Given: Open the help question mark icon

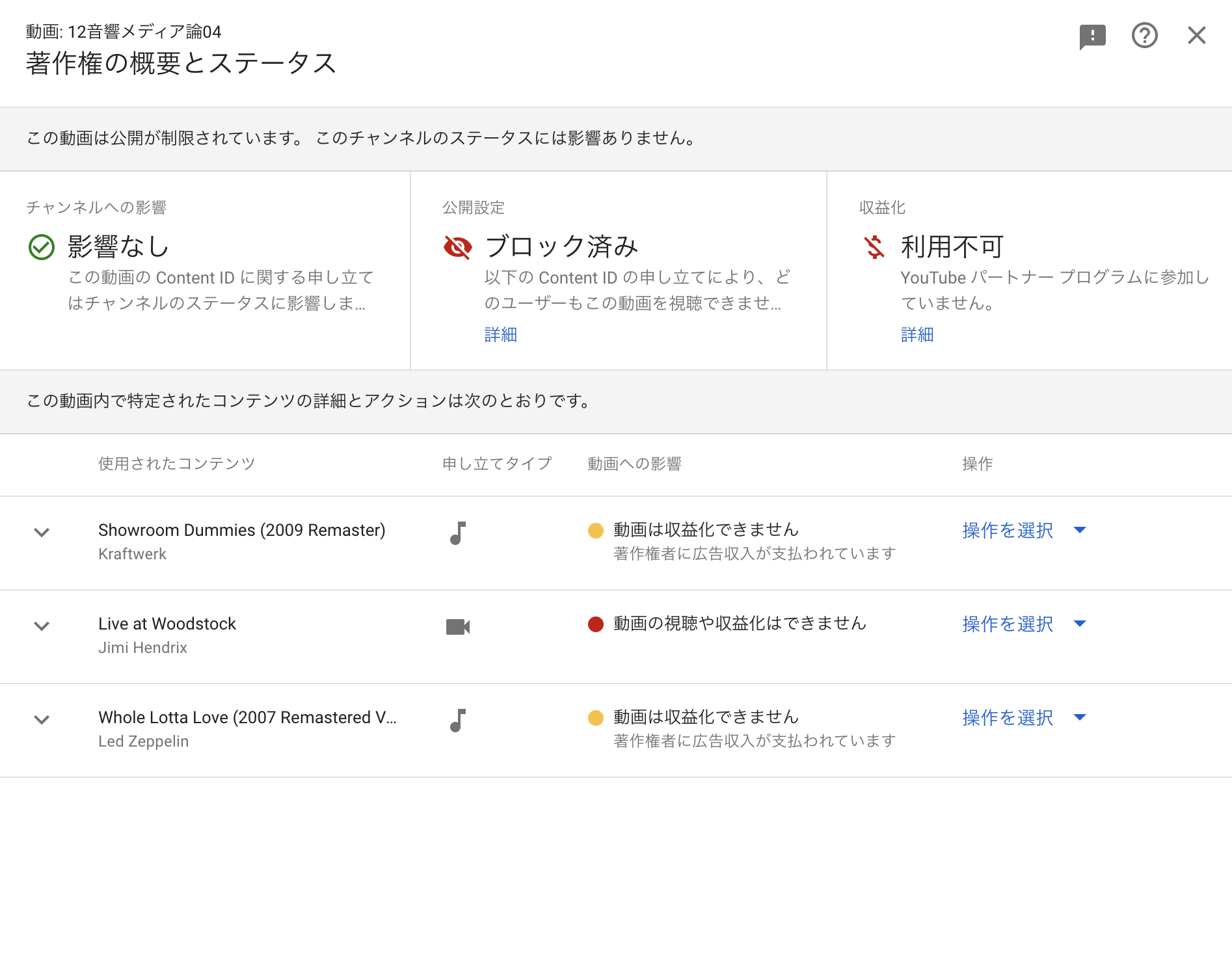Looking at the screenshot, I should coord(1144,36).
